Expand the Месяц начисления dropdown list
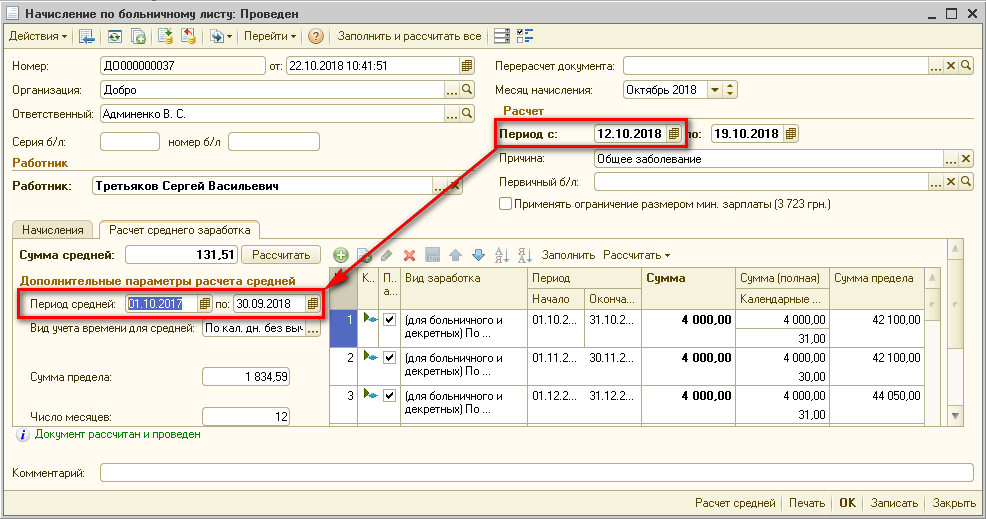This screenshot has width=986, height=519. click(x=714, y=90)
